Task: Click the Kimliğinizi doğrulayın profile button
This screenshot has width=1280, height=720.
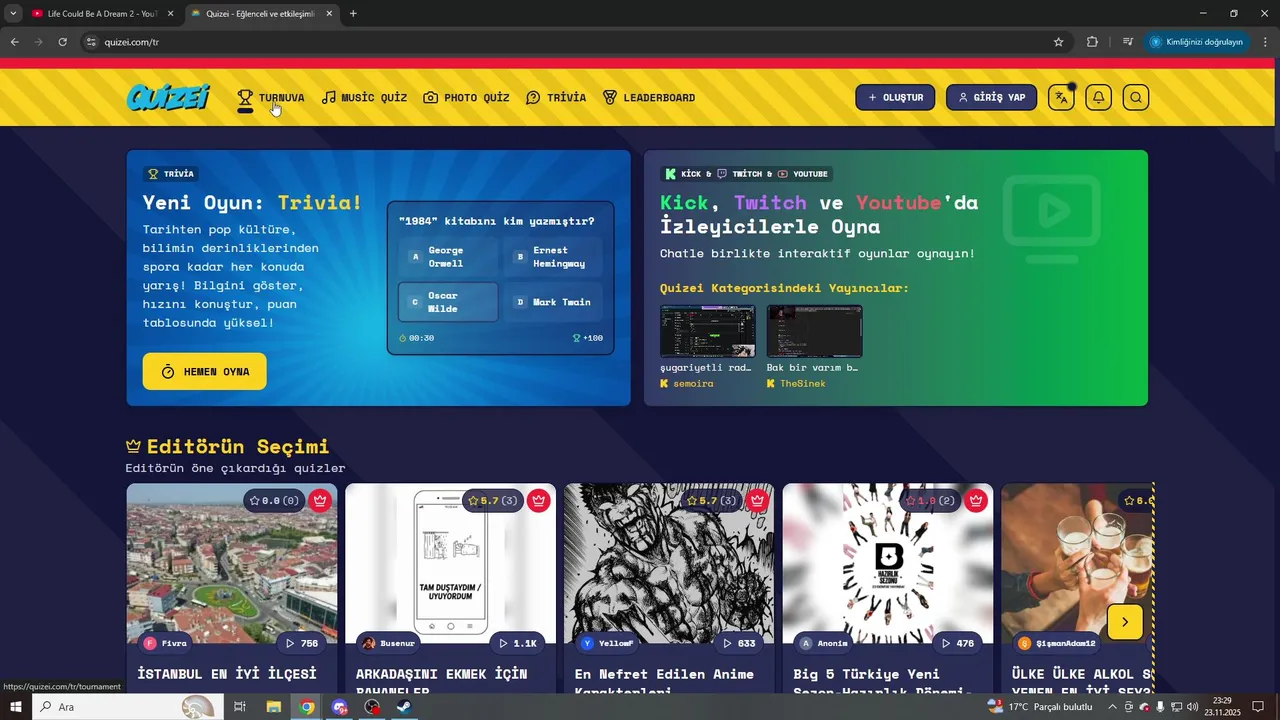Action: tap(1197, 42)
